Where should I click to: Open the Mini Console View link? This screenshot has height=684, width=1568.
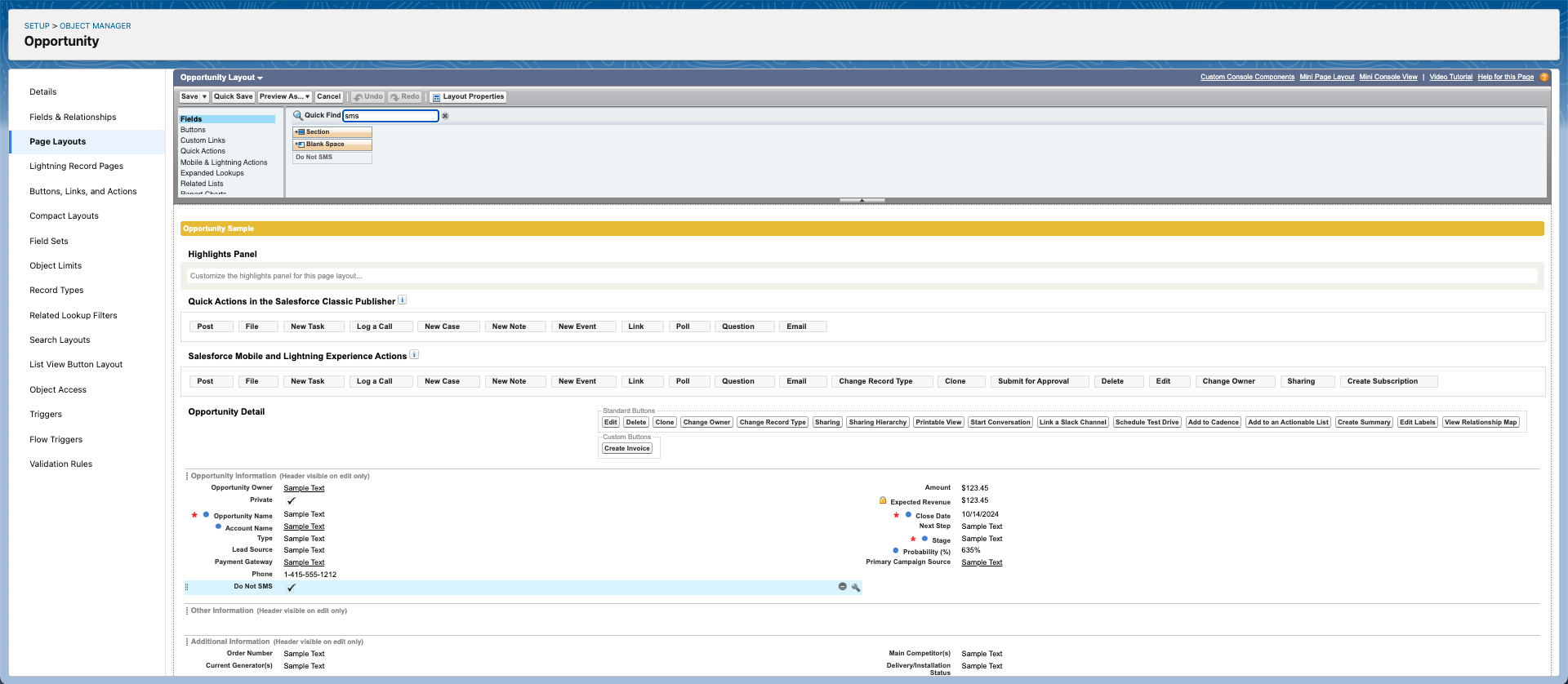click(1388, 77)
